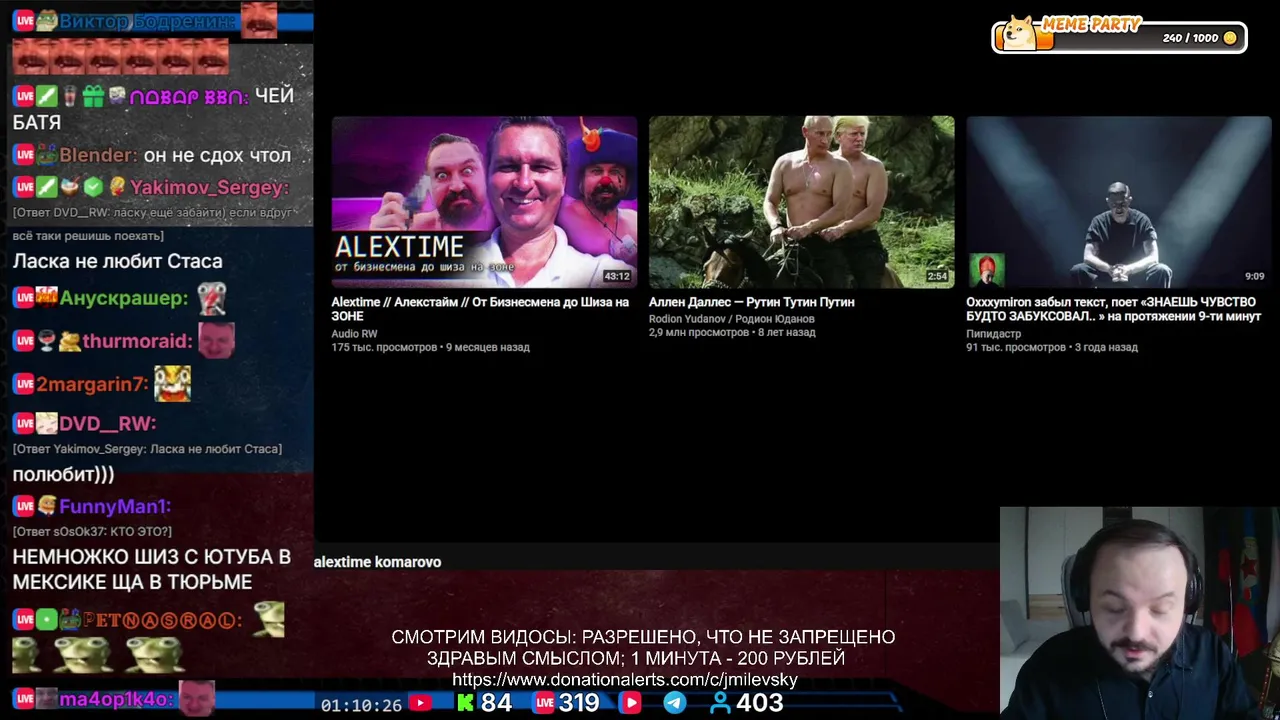Open the Audio RW channel link
The image size is (1280, 720).
click(354, 334)
